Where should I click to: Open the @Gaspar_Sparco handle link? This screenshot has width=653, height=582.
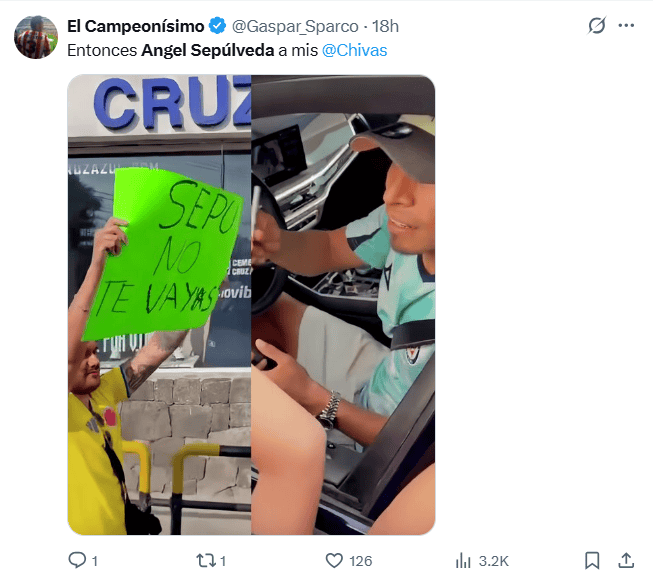pos(295,27)
